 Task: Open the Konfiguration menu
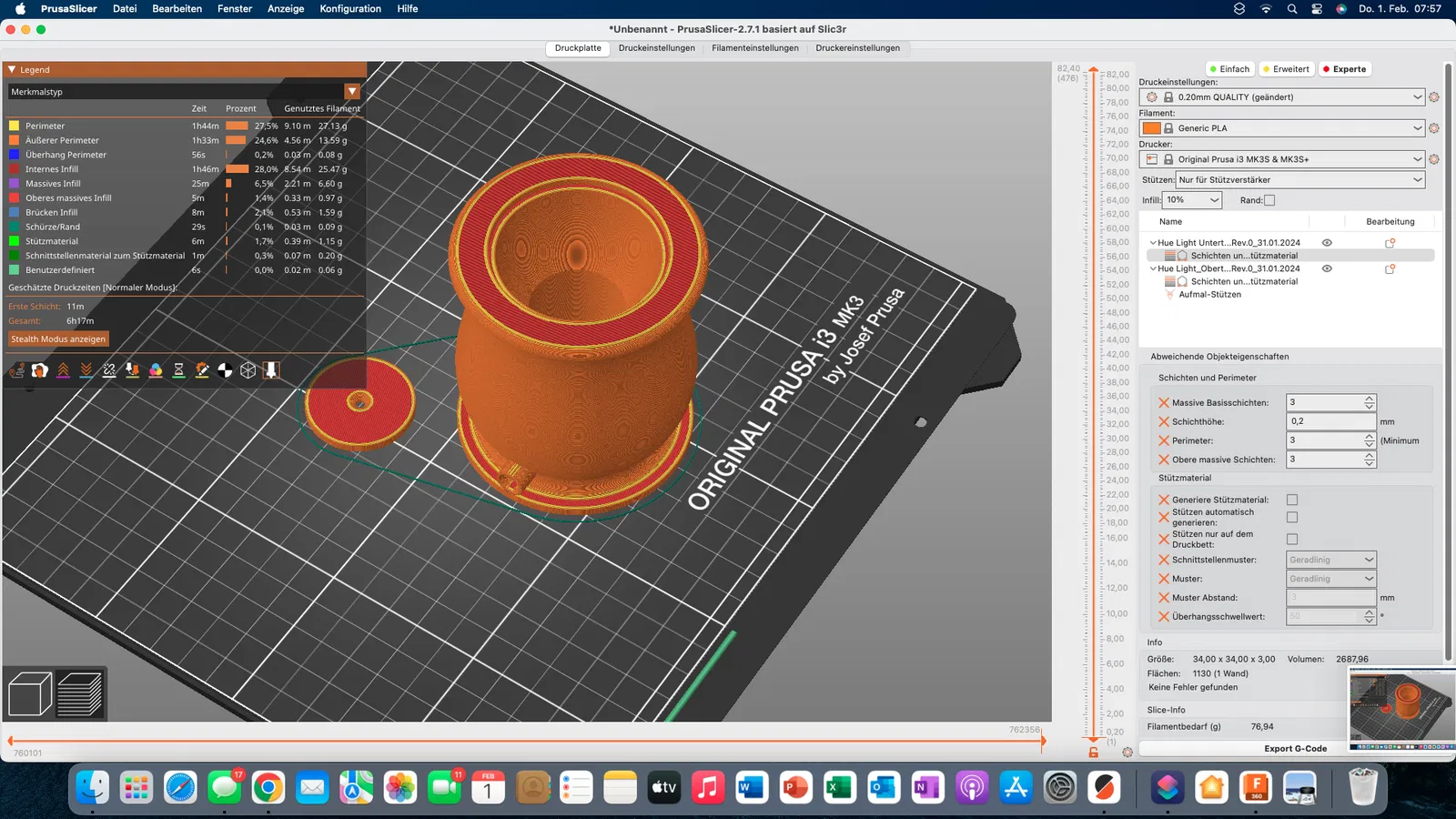point(350,8)
